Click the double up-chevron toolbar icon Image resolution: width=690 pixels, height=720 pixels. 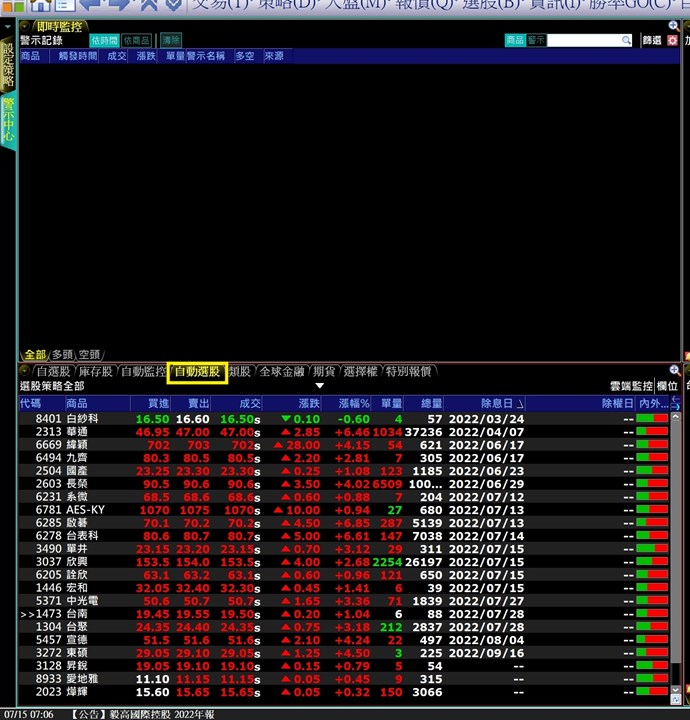coord(148,5)
